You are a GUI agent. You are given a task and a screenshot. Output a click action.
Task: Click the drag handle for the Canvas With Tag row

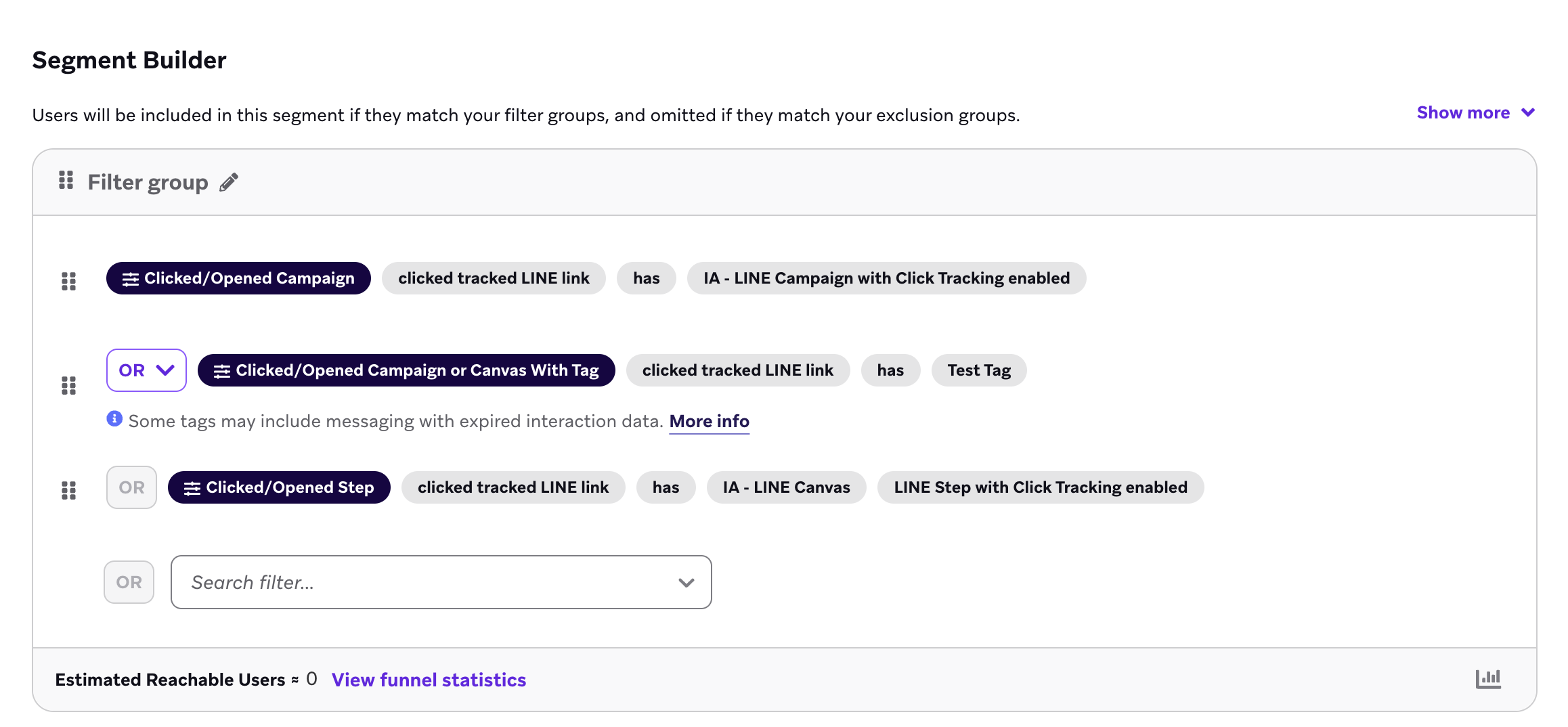click(x=68, y=386)
